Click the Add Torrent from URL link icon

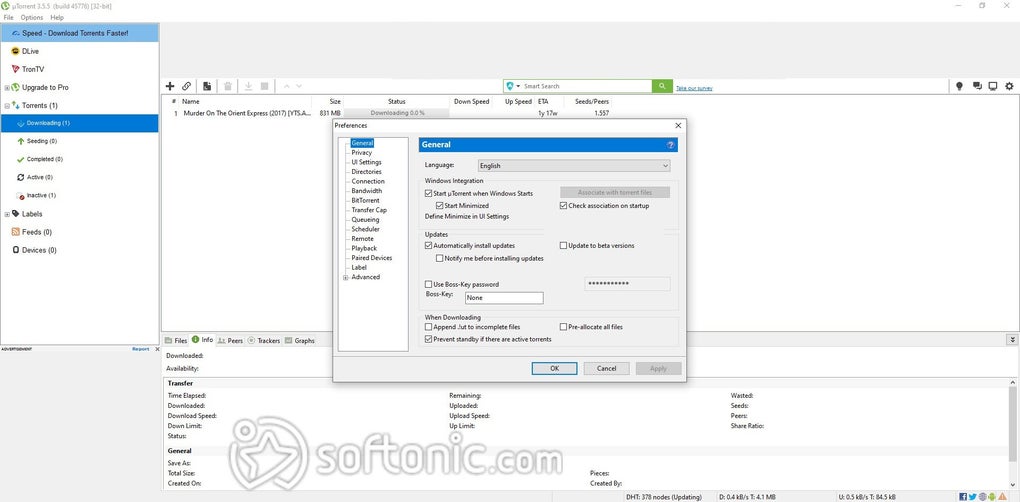(x=187, y=86)
